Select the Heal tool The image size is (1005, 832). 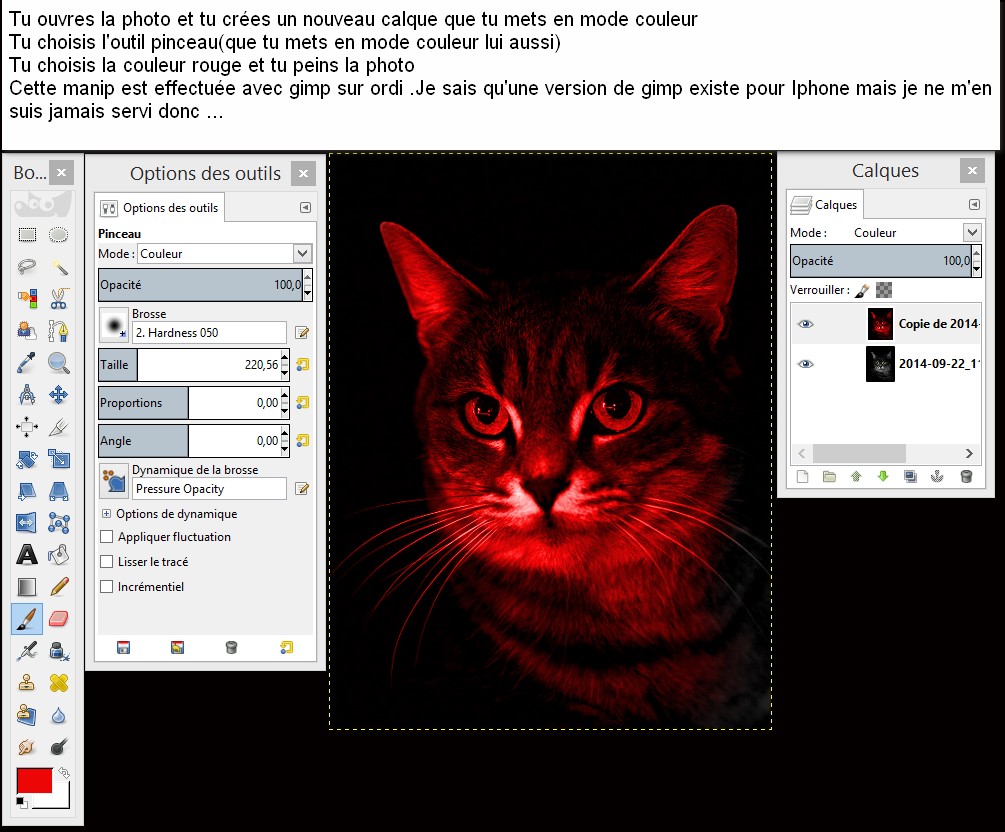58,683
